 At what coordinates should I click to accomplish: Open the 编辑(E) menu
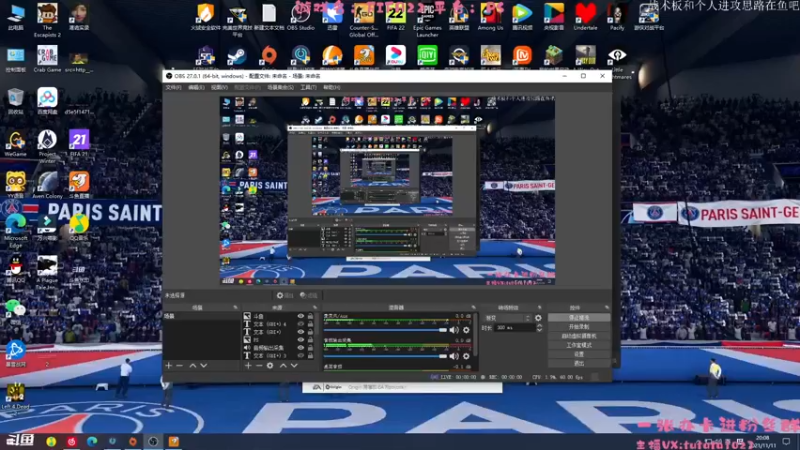pos(196,88)
